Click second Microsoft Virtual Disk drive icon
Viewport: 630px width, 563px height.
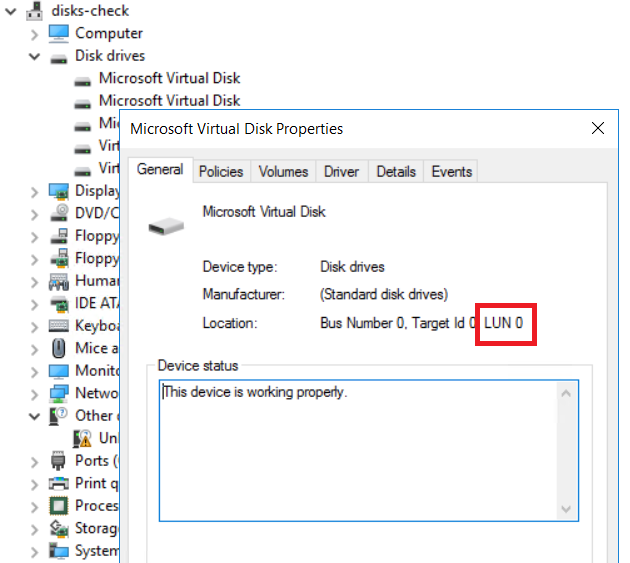(82, 104)
